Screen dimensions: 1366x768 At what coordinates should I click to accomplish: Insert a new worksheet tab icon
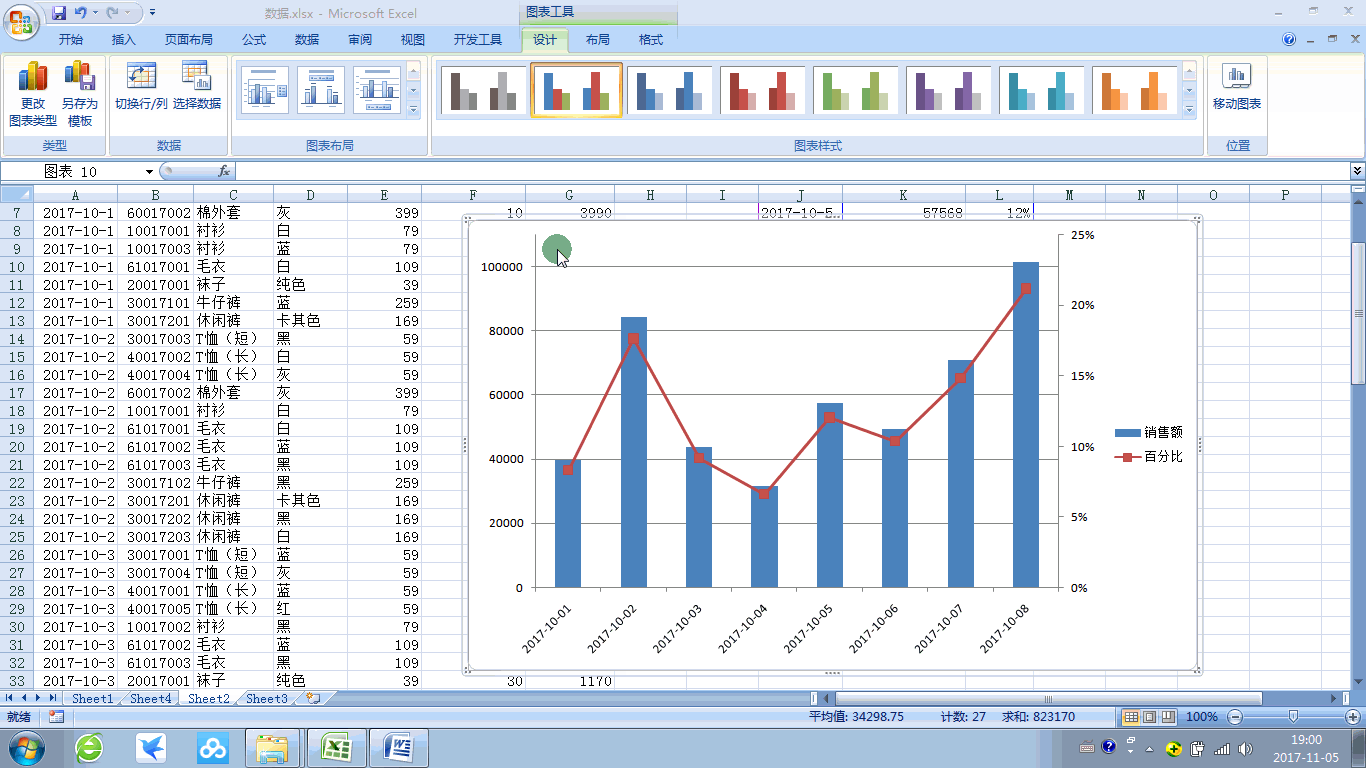click(x=313, y=698)
